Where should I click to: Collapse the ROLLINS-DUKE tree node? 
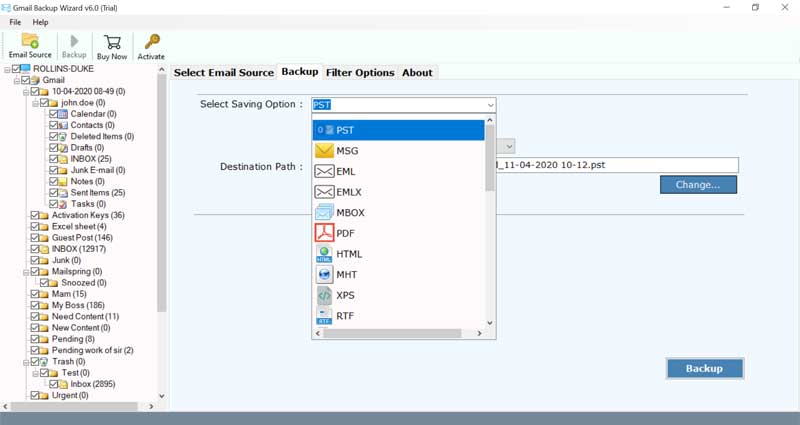[8, 69]
